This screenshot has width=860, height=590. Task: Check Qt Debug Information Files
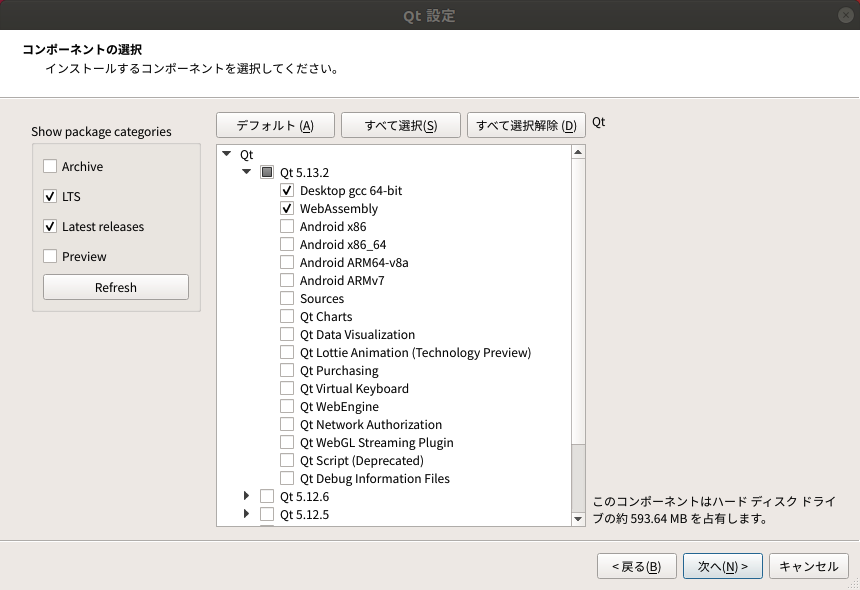(x=287, y=478)
